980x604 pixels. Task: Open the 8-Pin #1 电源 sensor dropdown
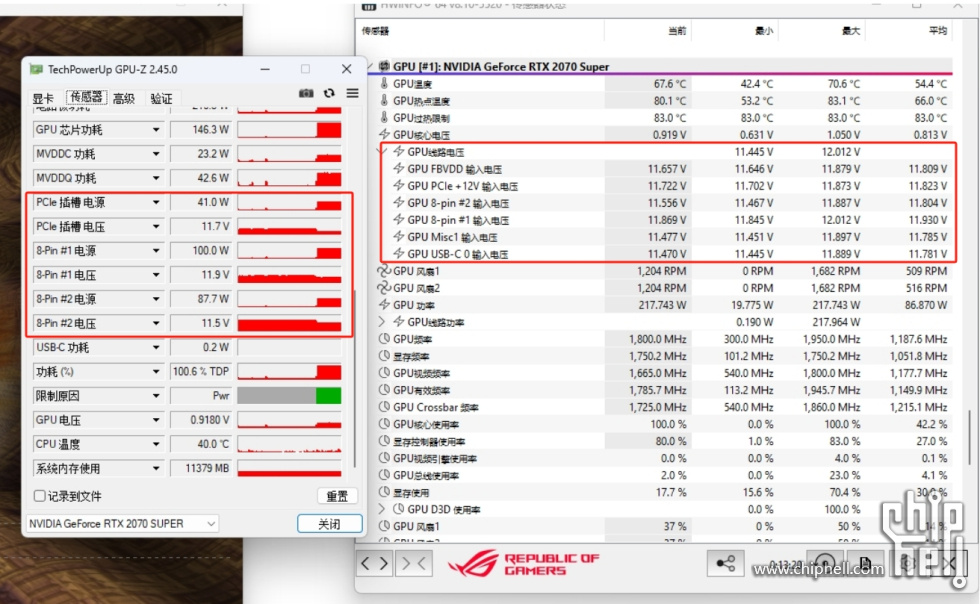point(156,251)
